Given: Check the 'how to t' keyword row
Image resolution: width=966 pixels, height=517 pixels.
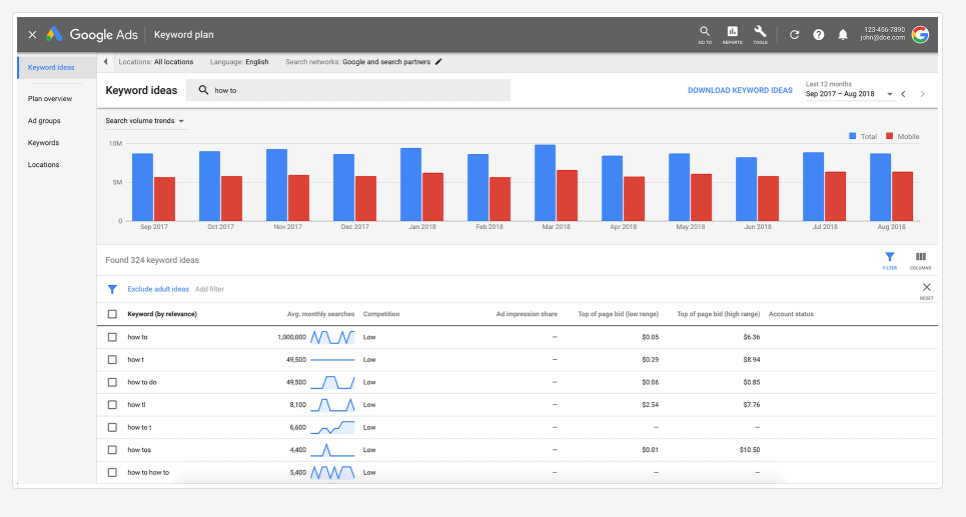Looking at the screenshot, I should [x=112, y=427].
